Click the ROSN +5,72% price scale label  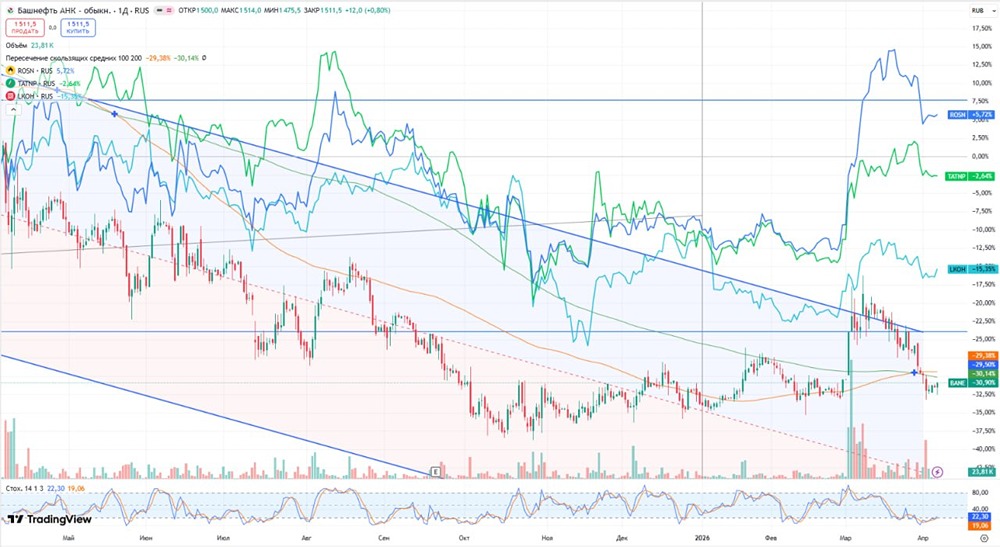971,115
